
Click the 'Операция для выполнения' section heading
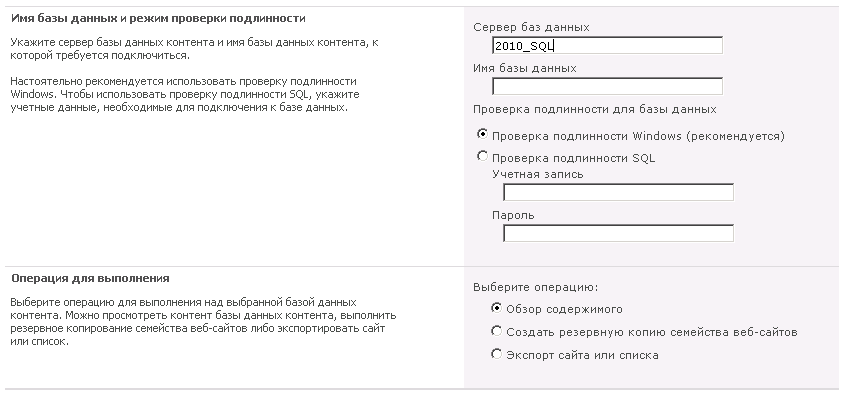[x=90, y=278]
